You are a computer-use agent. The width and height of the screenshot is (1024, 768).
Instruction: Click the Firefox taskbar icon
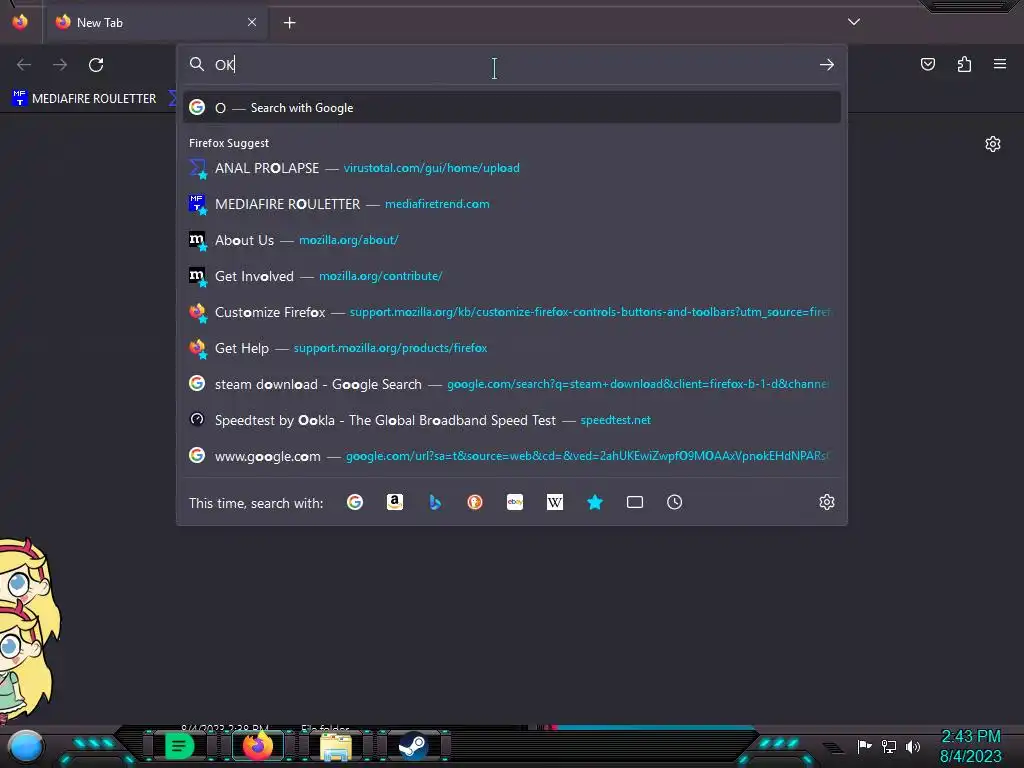258,746
